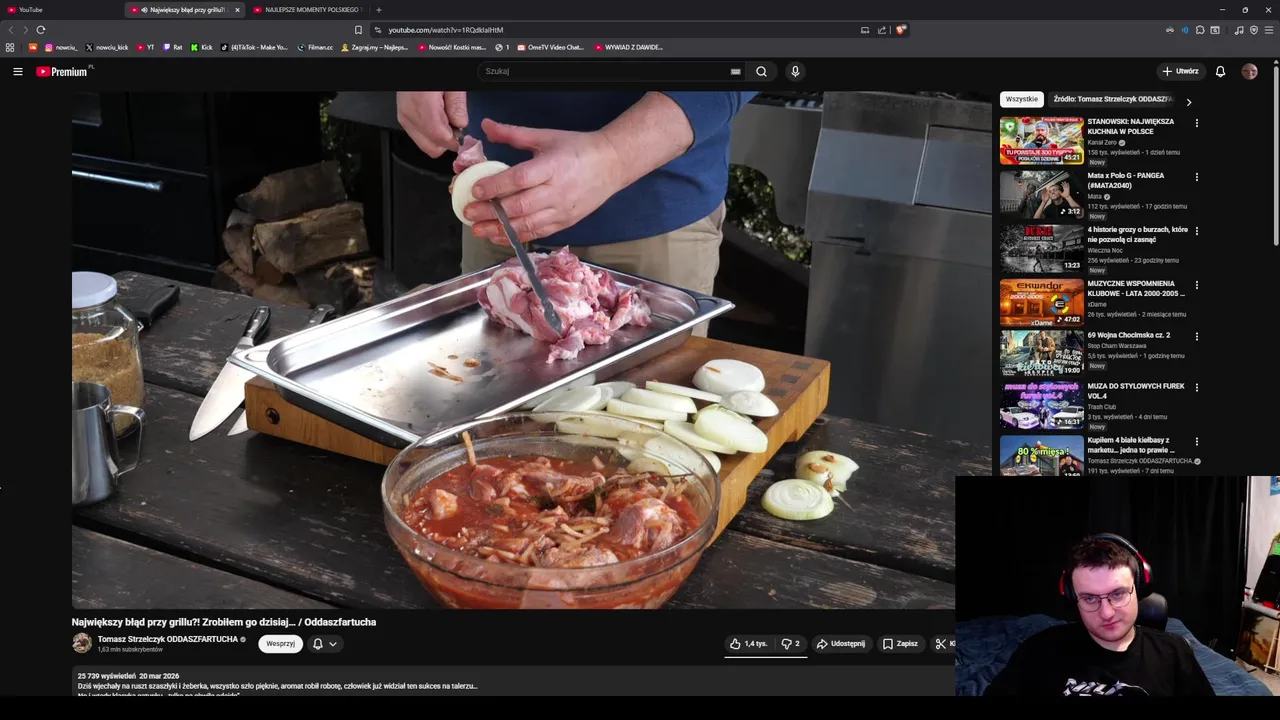Toggle the blue sound-wave toolbar icon
The height and width of the screenshot is (720, 1280).
tap(1185, 30)
